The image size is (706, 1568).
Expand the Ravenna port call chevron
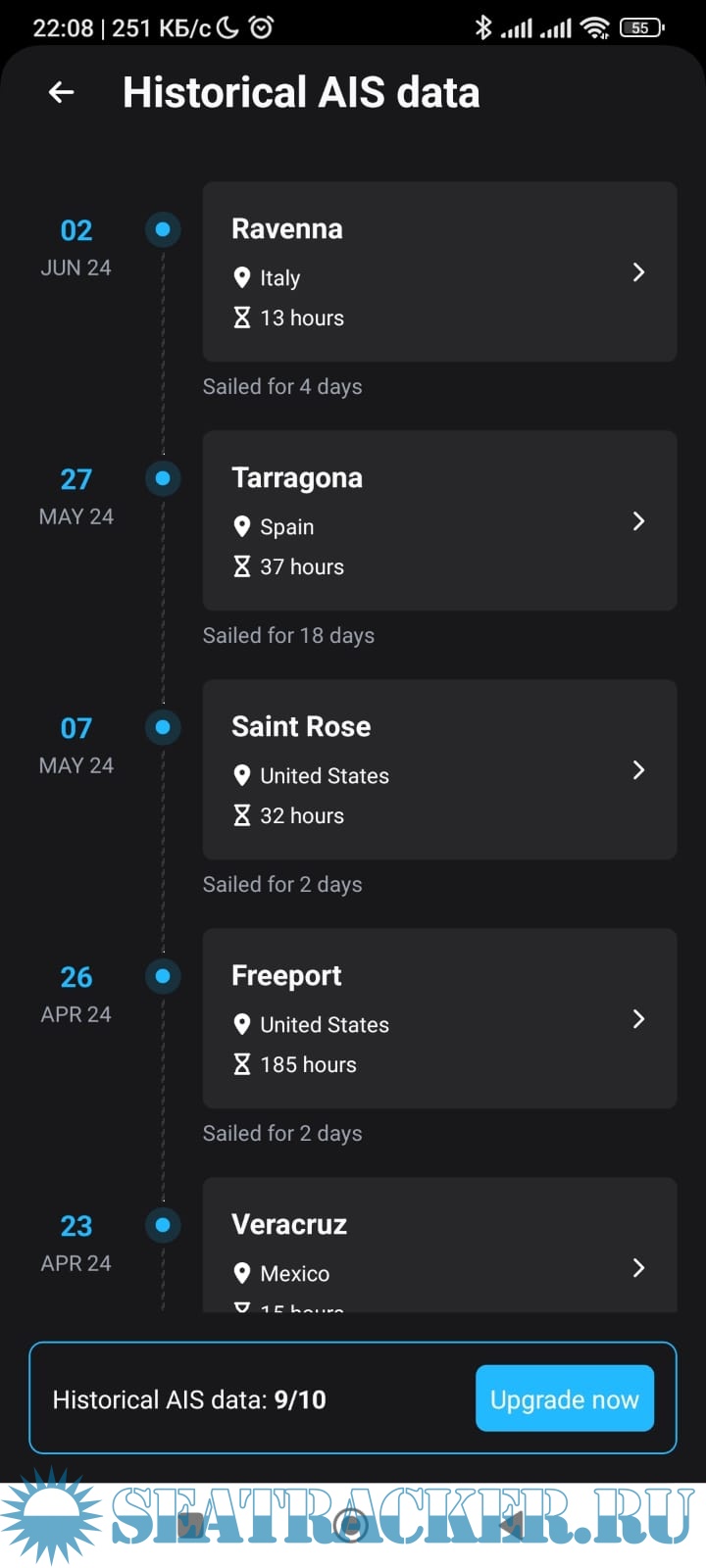pos(638,272)
